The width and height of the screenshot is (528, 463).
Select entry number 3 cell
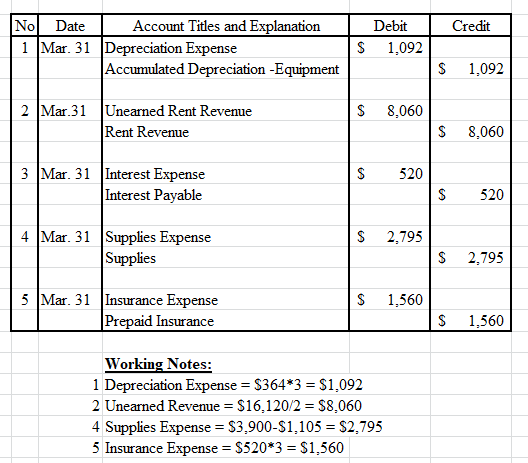pyautogui.click(x=25, y=174)
